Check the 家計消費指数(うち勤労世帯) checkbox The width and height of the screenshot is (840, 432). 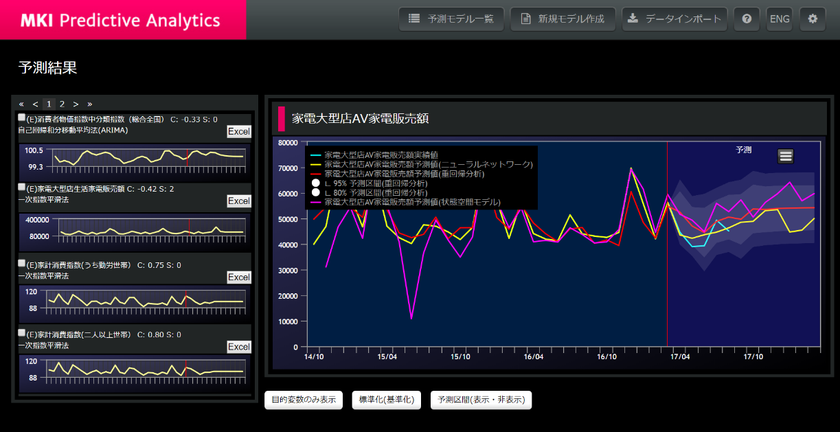coord(22,263)
